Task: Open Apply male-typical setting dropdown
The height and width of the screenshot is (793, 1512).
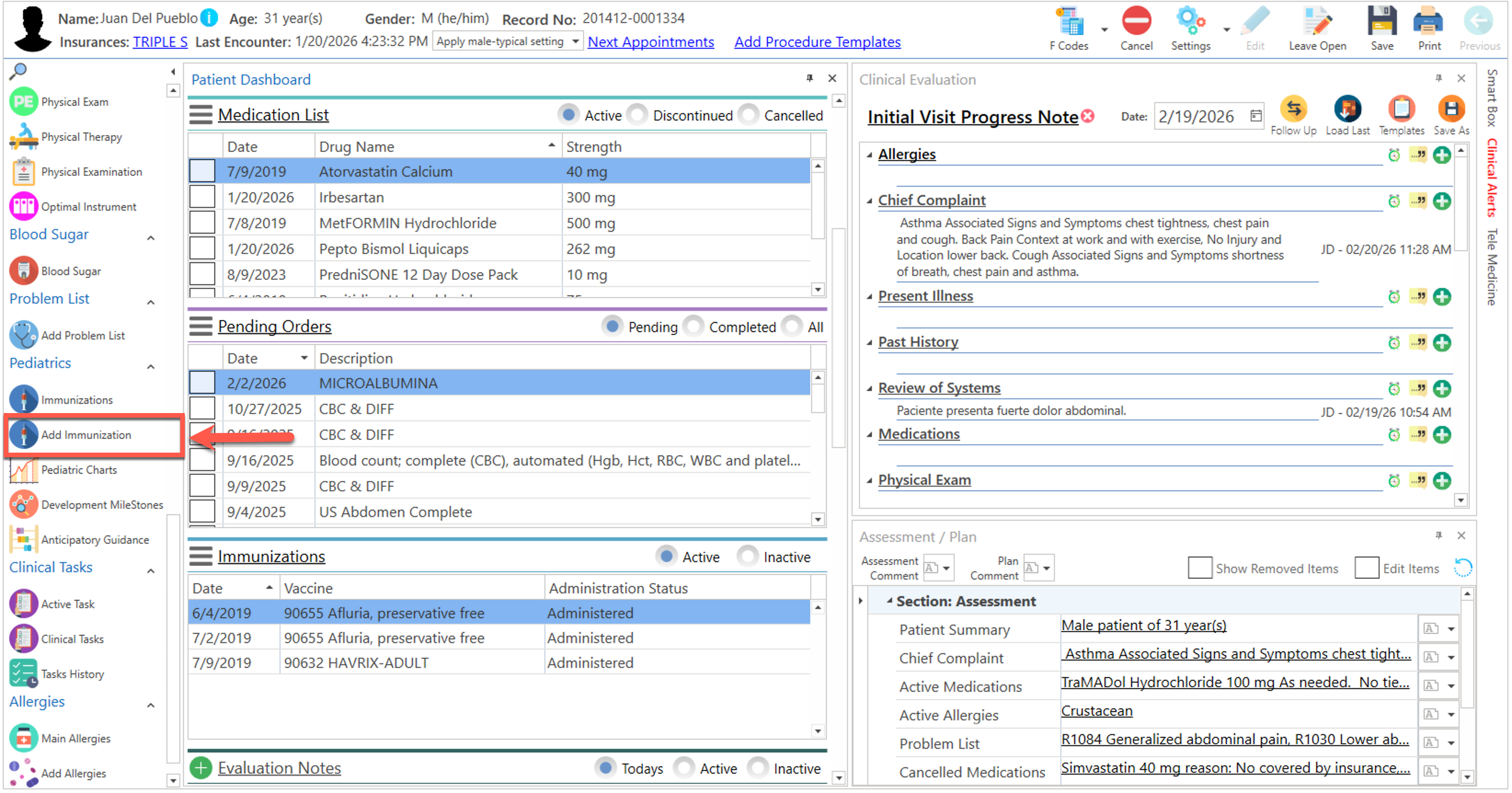Action: tap(575, 42)
